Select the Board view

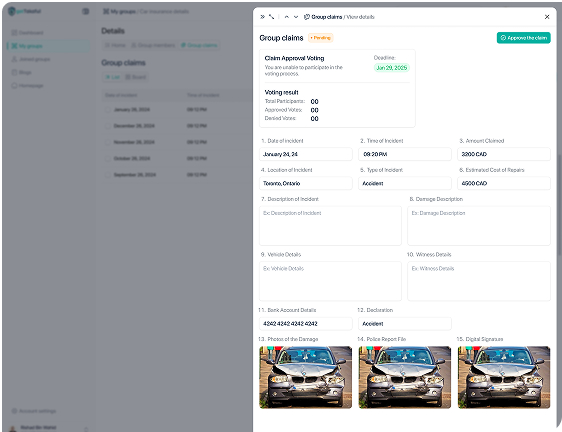[135, 77]
